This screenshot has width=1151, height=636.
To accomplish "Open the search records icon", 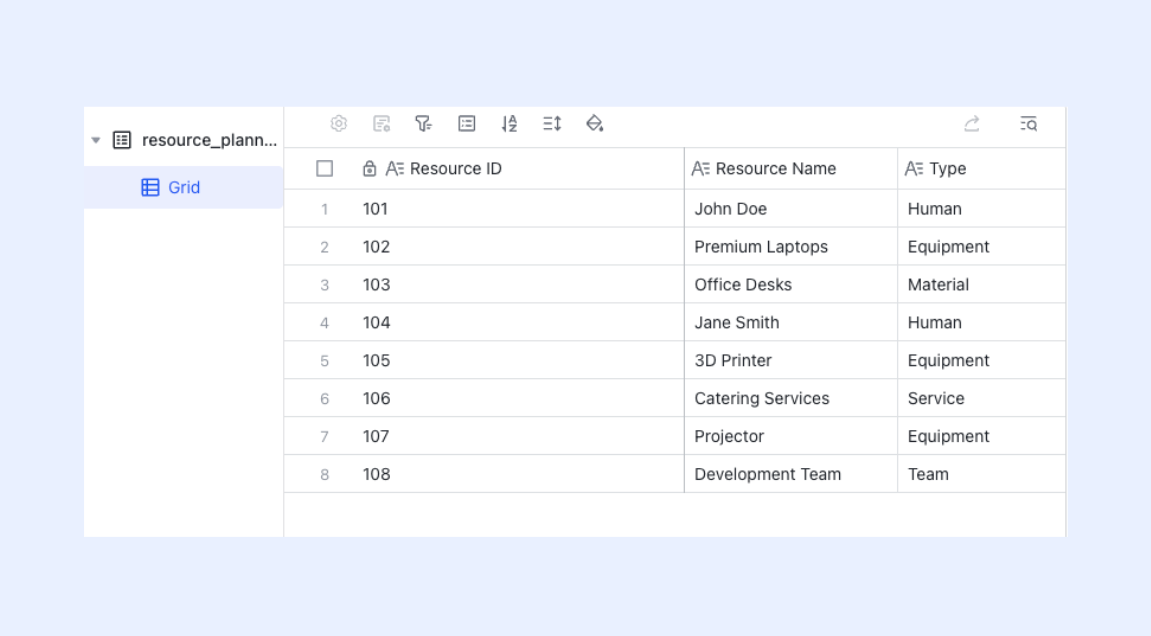I will coord(1028,123).
